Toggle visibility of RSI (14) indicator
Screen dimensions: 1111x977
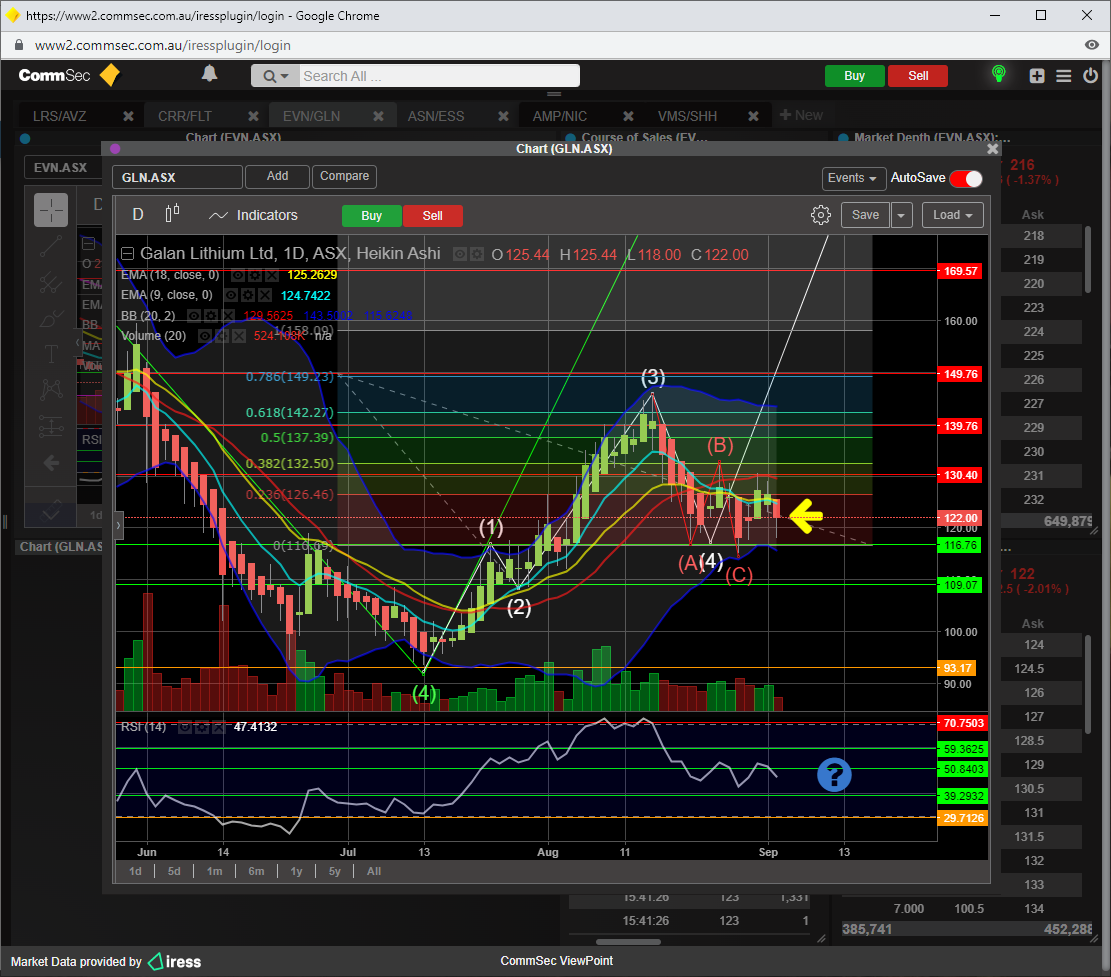pyautogui.click(x=184, y=727)
